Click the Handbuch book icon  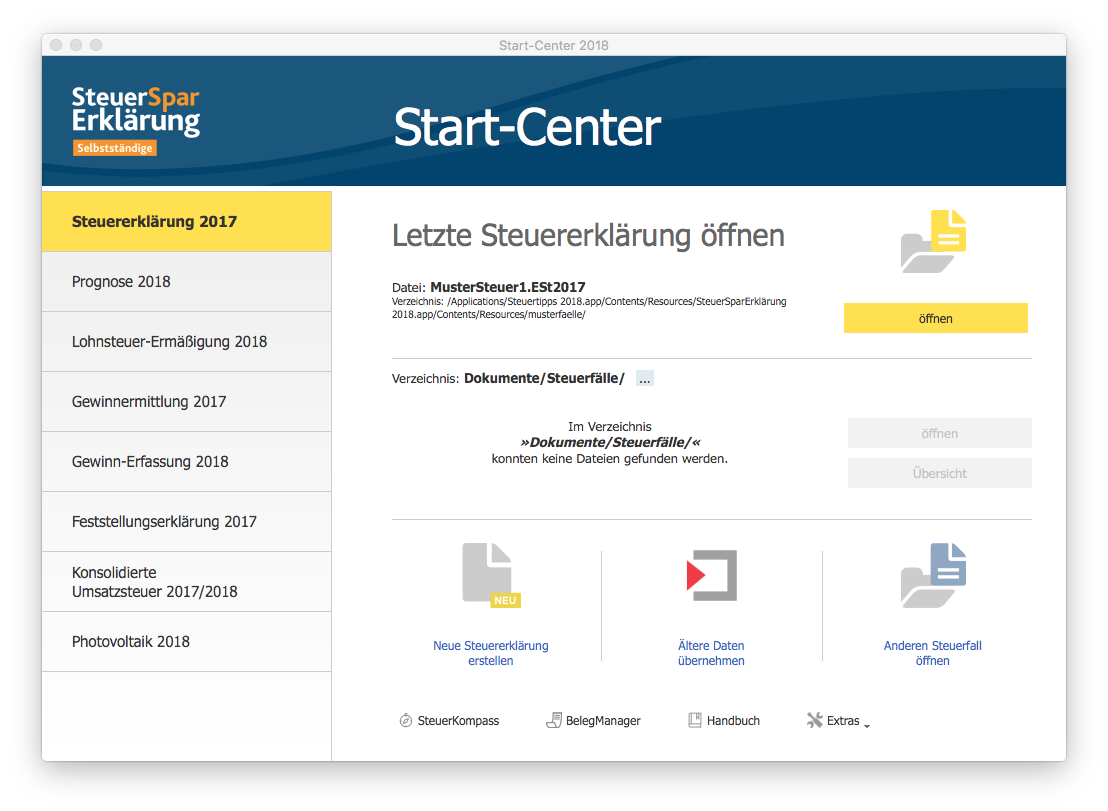(x=695, y=721)
